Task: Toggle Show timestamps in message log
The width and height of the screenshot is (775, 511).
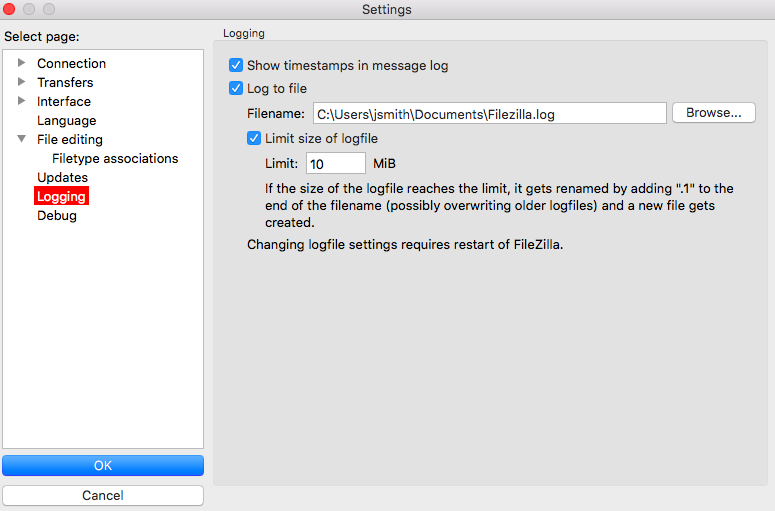Action: pyautogui.click(x=236, y=65)
